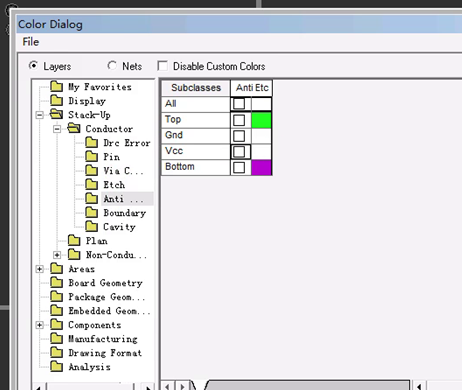Image resolution: width=462 pixels, height=390 pixels.
Task: Click the Anti Etc column header
Action: (252, 88)
